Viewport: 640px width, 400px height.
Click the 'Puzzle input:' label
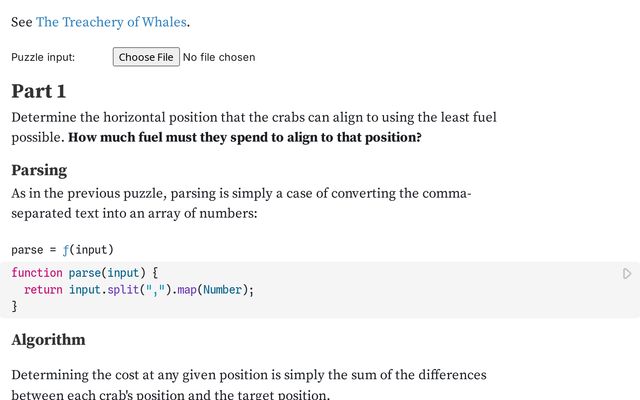pyautogui.click(x=43, y=57)
